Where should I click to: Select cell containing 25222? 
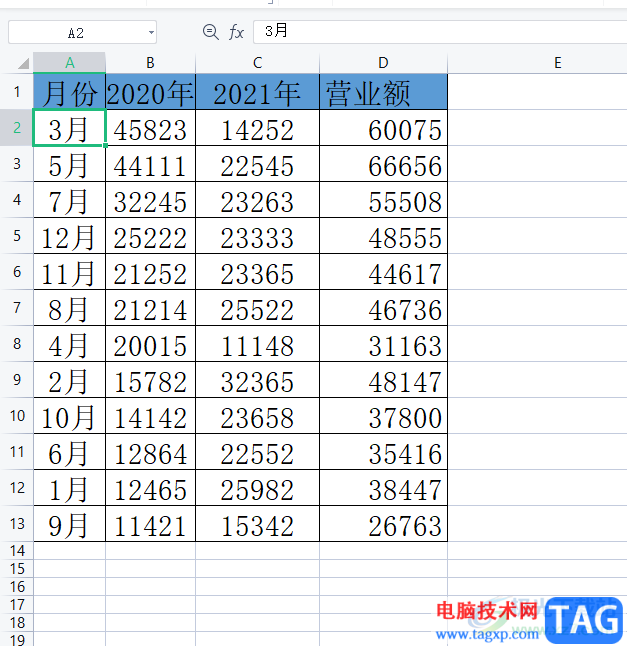tap(150, 236)
